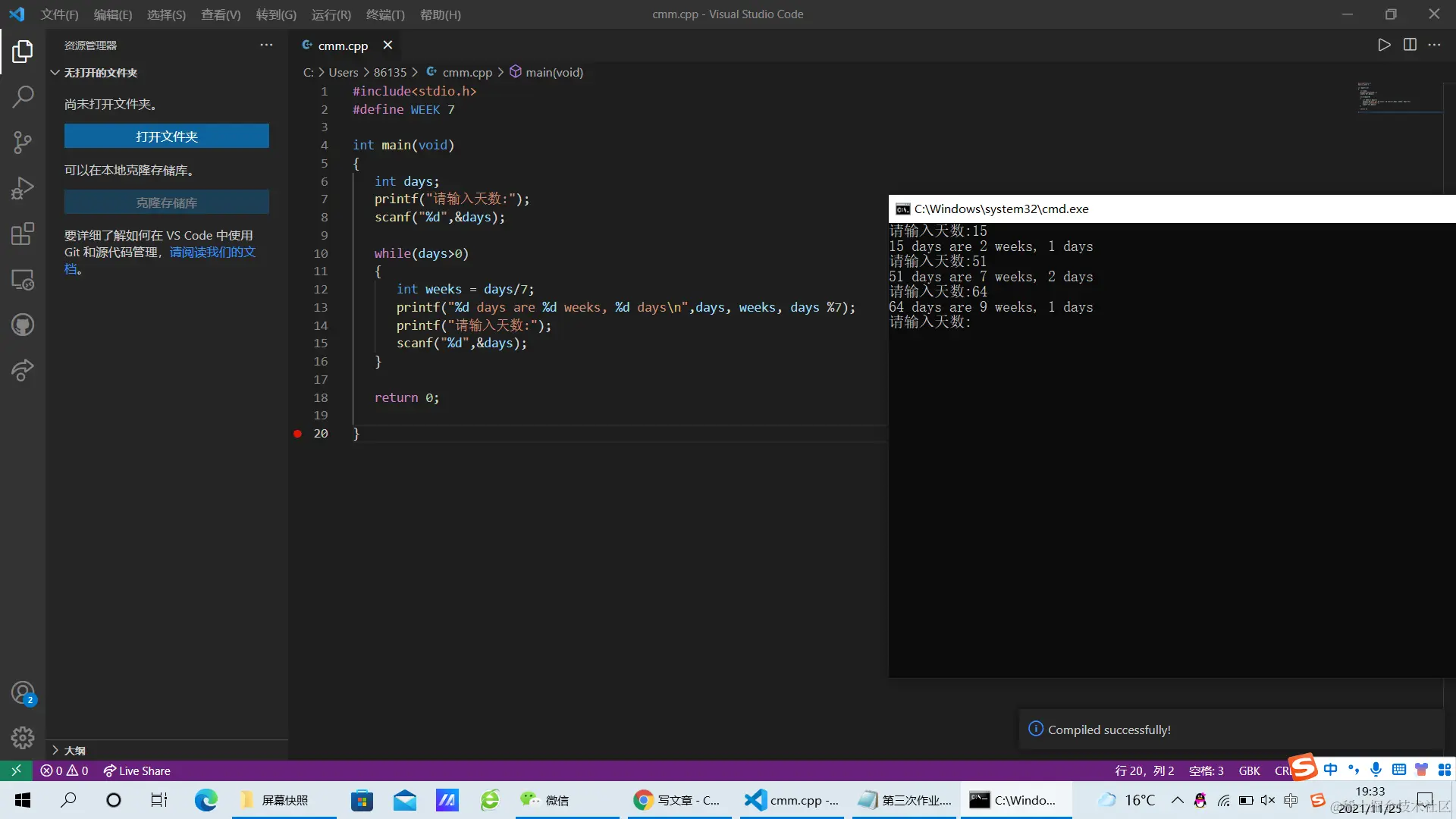
Task: Open the read our docs link
Action: pos(212,252)
